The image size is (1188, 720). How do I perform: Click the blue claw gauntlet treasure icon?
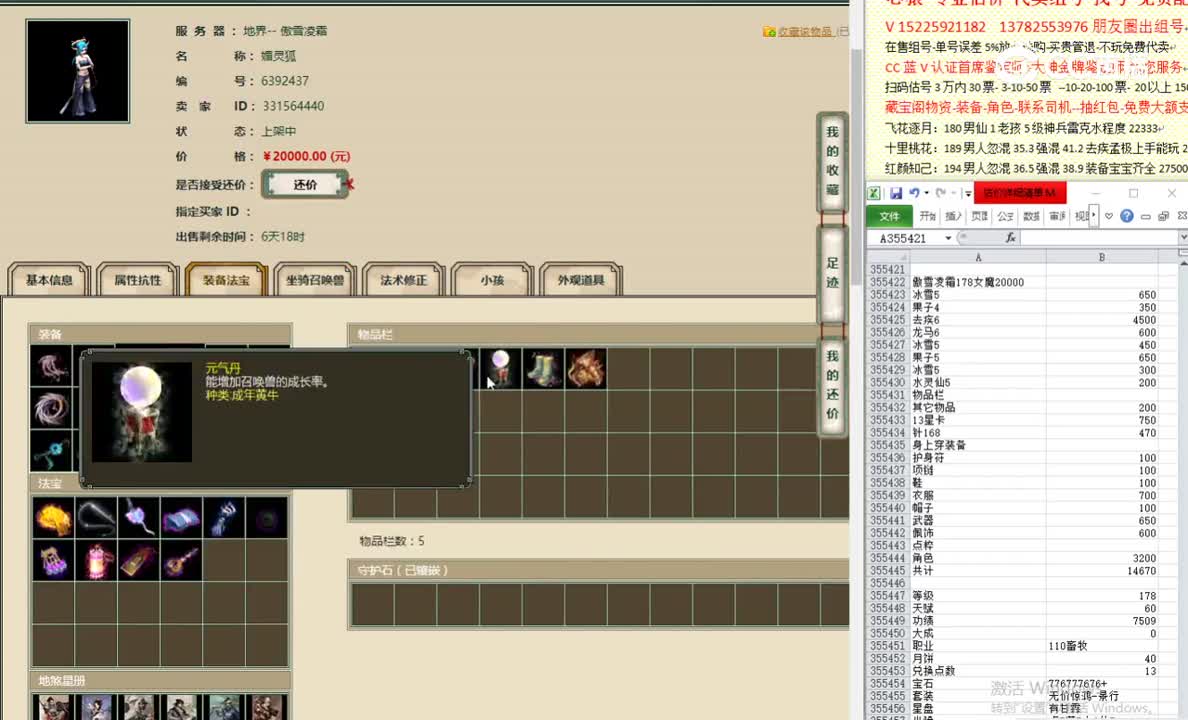tap(224, 518)
